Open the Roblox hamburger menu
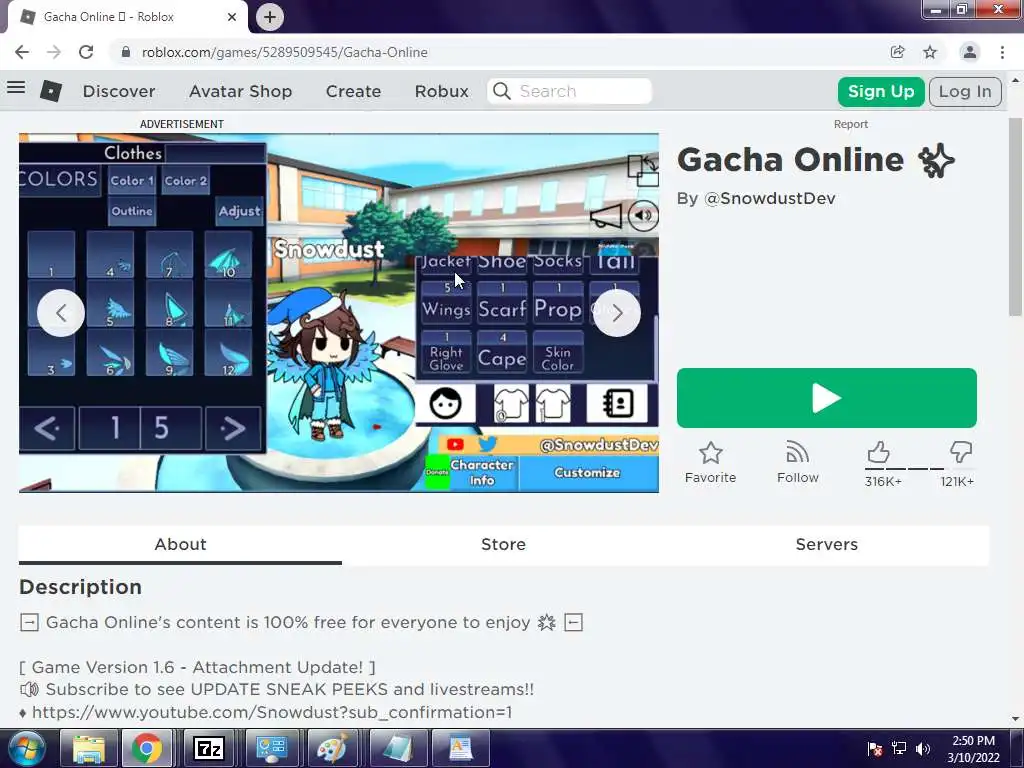Screen dimensions: 1024x768 [x=16, y=87]
